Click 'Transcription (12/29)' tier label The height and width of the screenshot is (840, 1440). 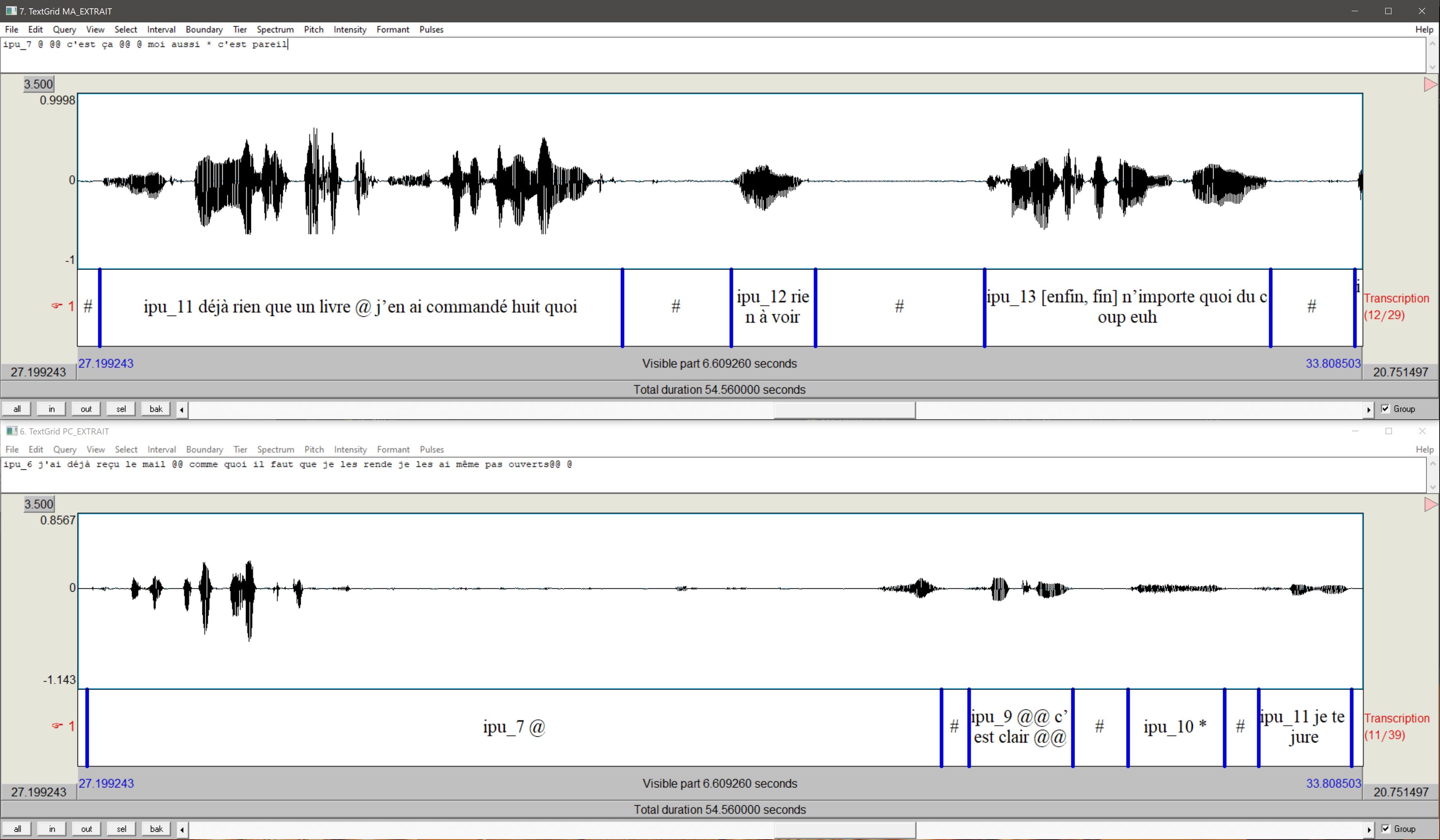[x=1396, y=306]
